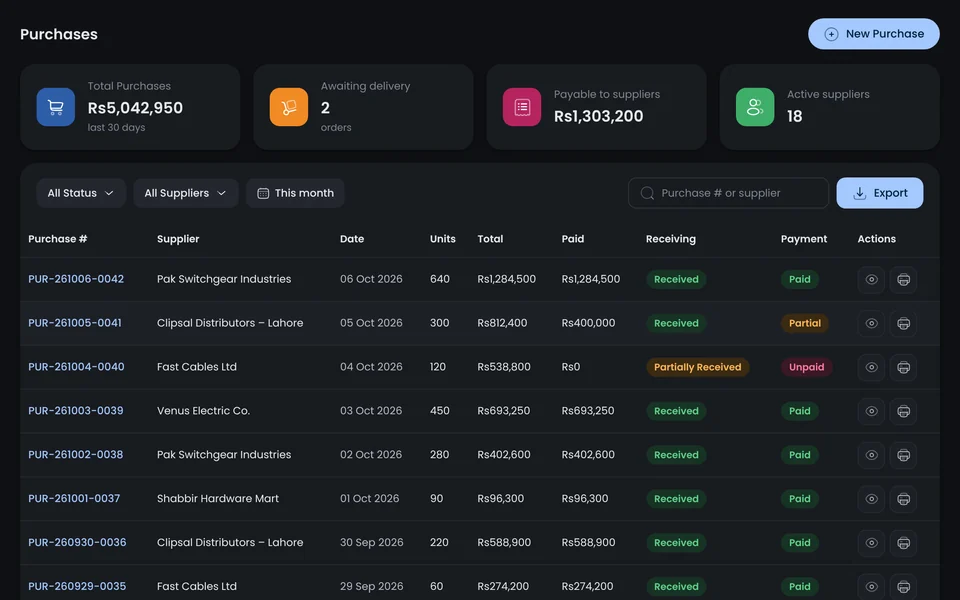The height and width of the screenshot is (600, 960).
Task: Click the Partially Received status badge
Action: [697, 367]
